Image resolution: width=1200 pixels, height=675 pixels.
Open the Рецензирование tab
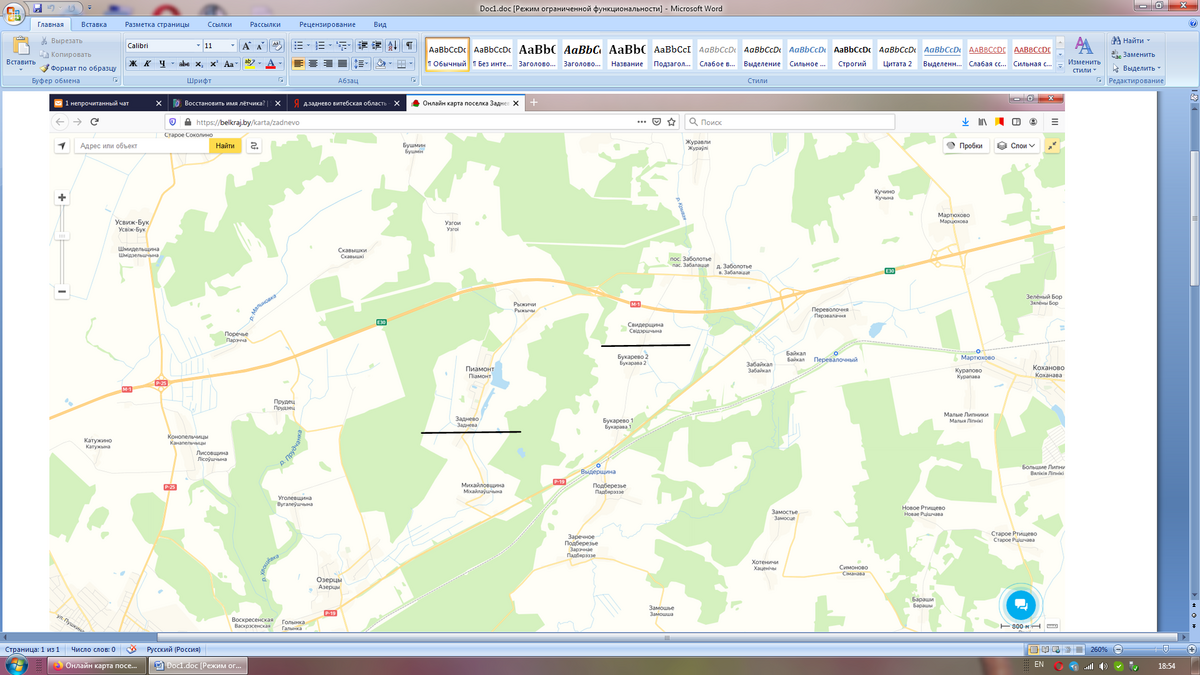click(x=329, y=23)
